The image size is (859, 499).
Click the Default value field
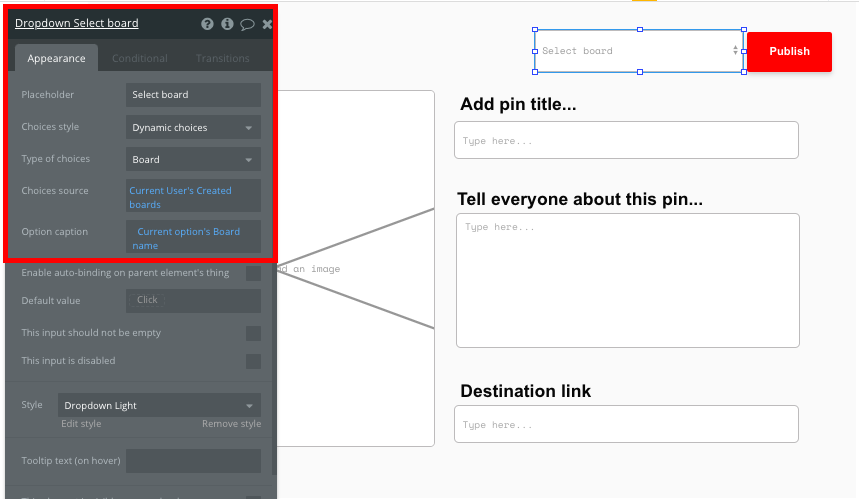(x=193, y=301)
